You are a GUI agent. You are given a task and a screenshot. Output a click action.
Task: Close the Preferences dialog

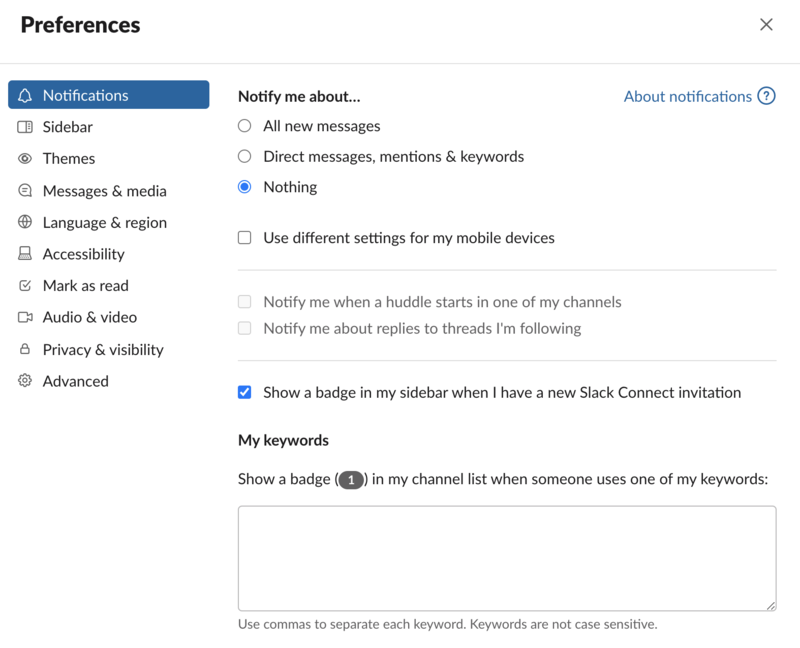tap(766, 25)
